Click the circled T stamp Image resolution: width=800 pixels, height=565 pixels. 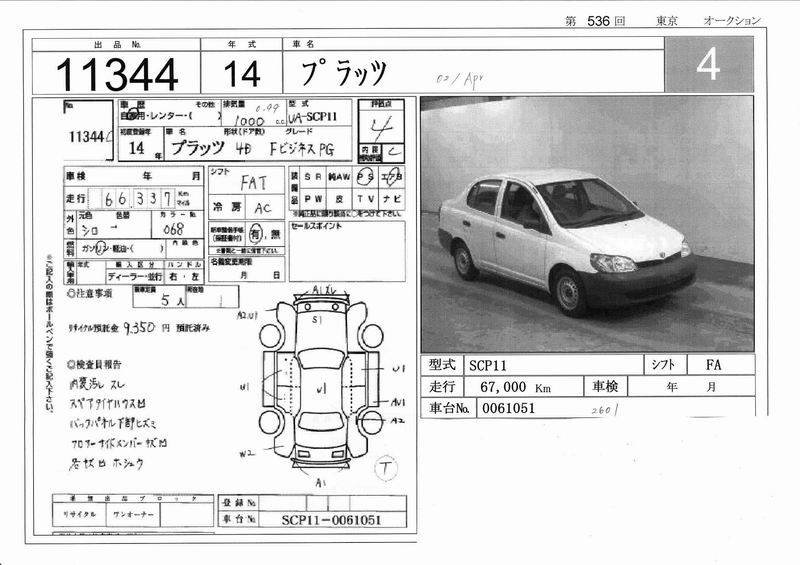click(386, 468)
